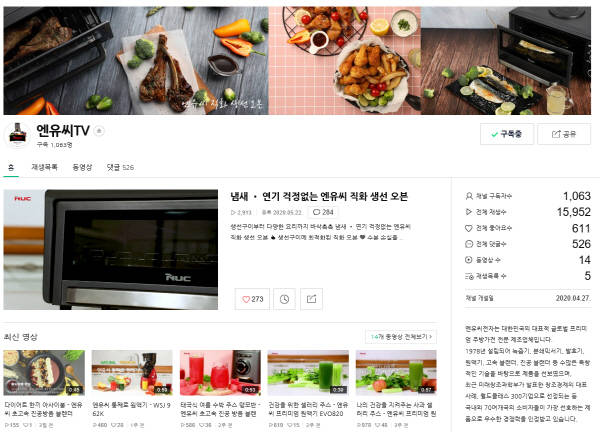Switch to the 재생목록 tab

point(44,167)
